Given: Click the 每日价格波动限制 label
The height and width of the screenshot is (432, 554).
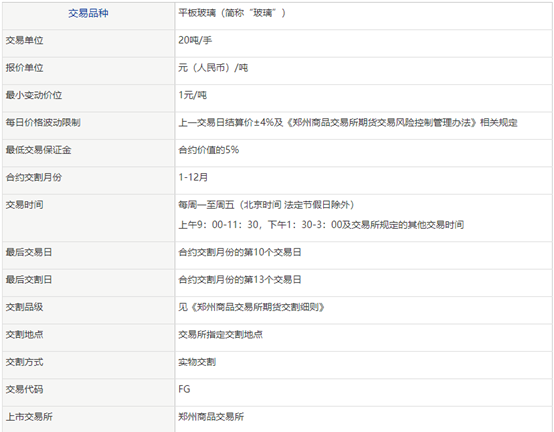Looking at the screenshot, I should coord(43,123).
